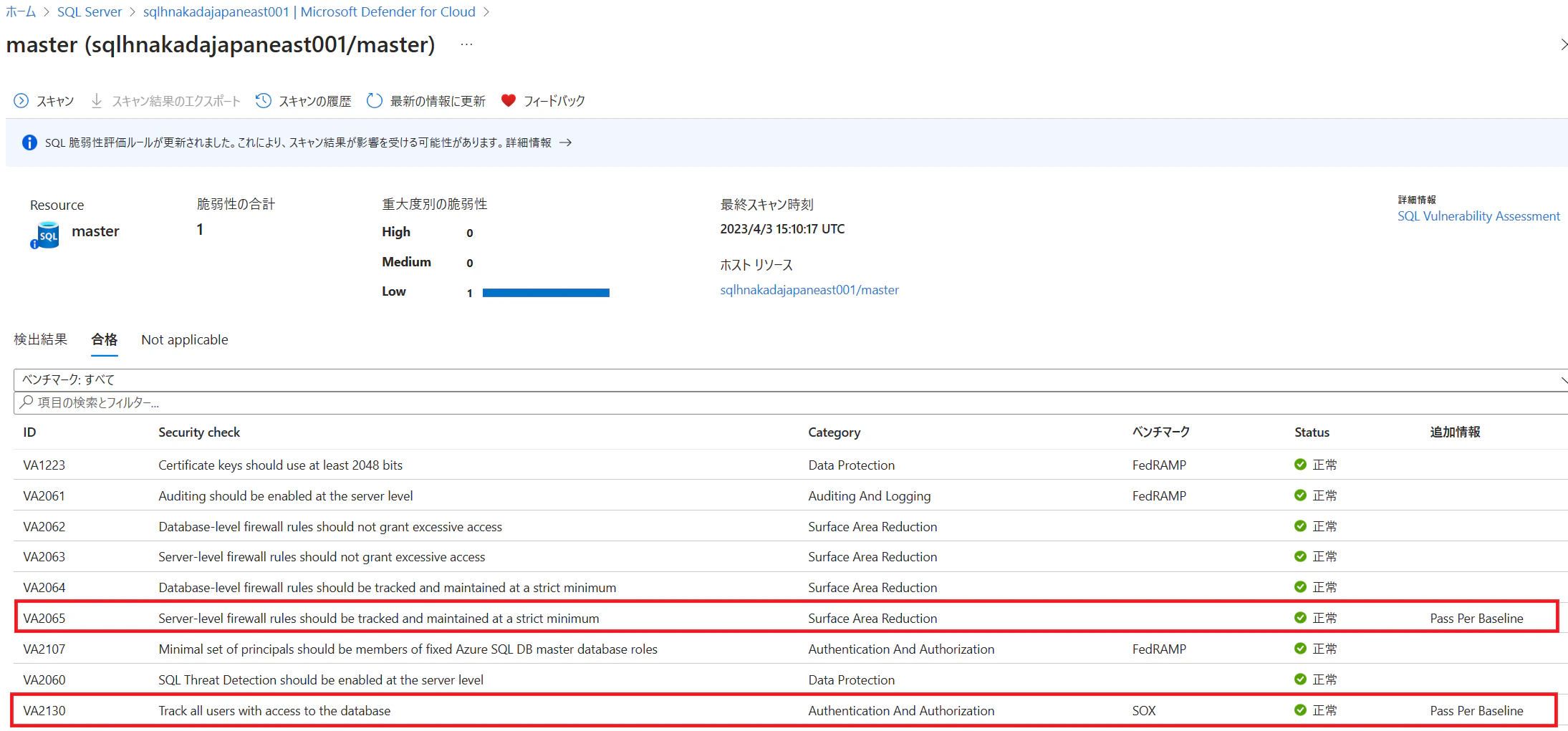Screen dimensions: 1568x731
Task: Open host resource link sqlhnakadajapaneast001/master
Action: coord(809,290)
